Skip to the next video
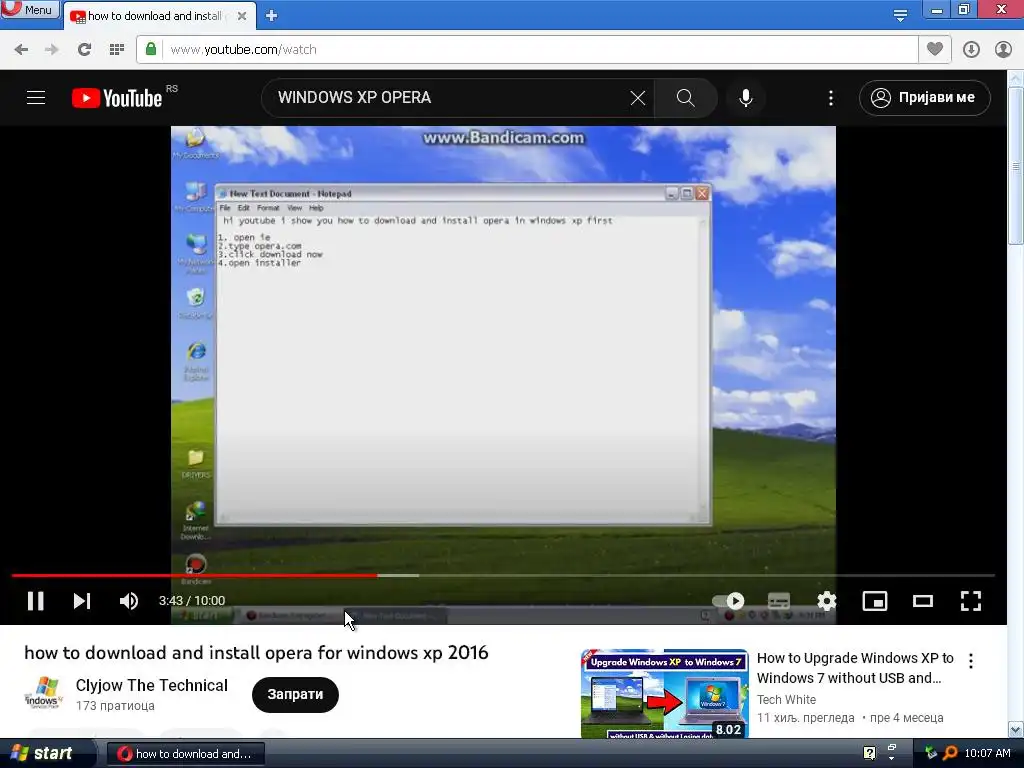 82,601
